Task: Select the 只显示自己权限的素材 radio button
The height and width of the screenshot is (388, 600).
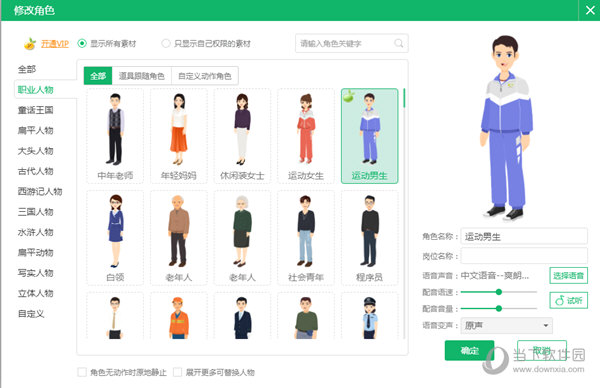Action: [166, 44]
